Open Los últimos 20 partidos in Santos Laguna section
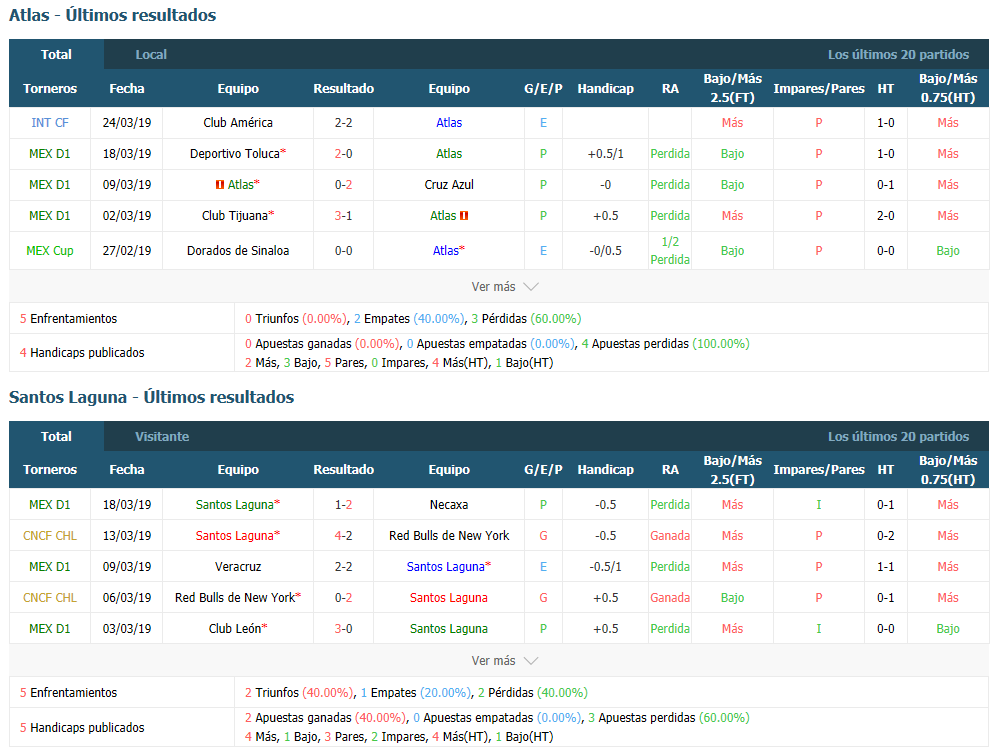This screenshot has width=994, height=749. click(898, 437)
